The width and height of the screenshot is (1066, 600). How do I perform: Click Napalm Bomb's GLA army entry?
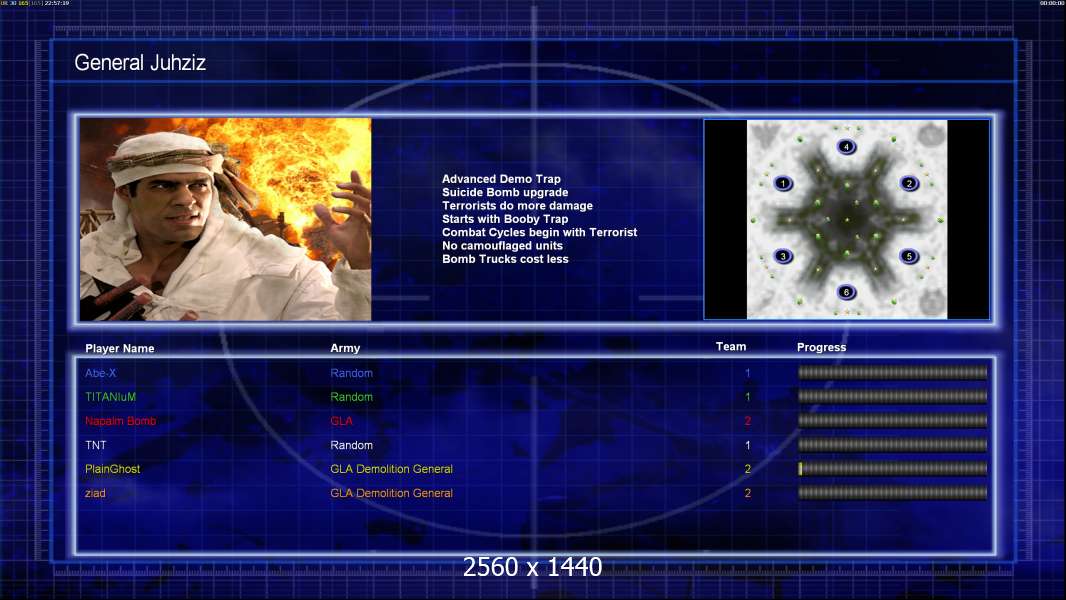tap(341, 421)
